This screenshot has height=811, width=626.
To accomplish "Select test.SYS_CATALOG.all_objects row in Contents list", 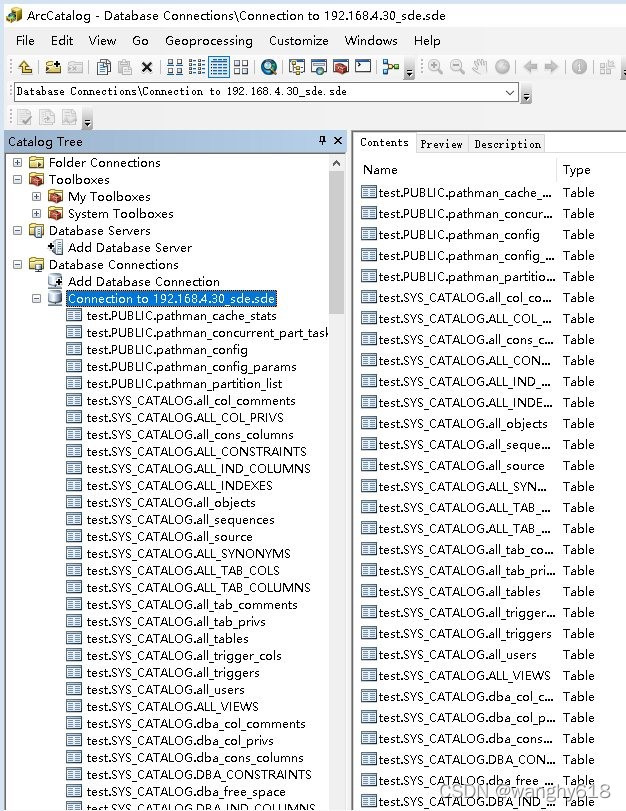I will (463, 424).
